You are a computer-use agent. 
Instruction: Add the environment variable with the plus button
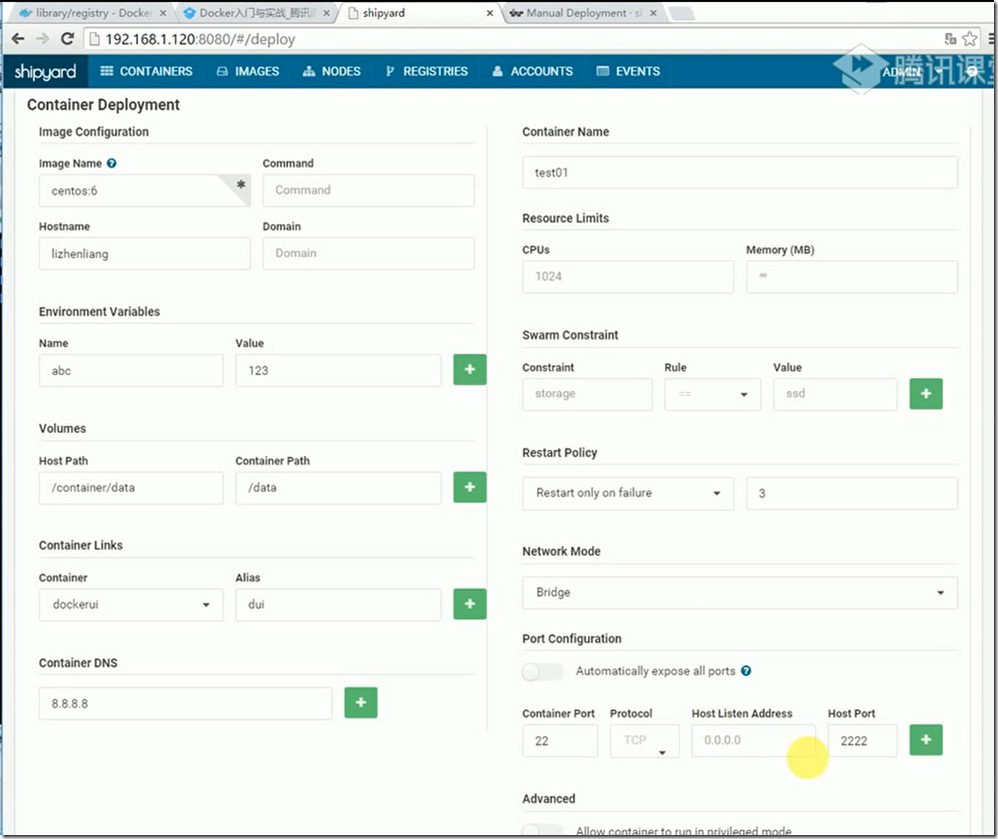(x=470, y=370)
